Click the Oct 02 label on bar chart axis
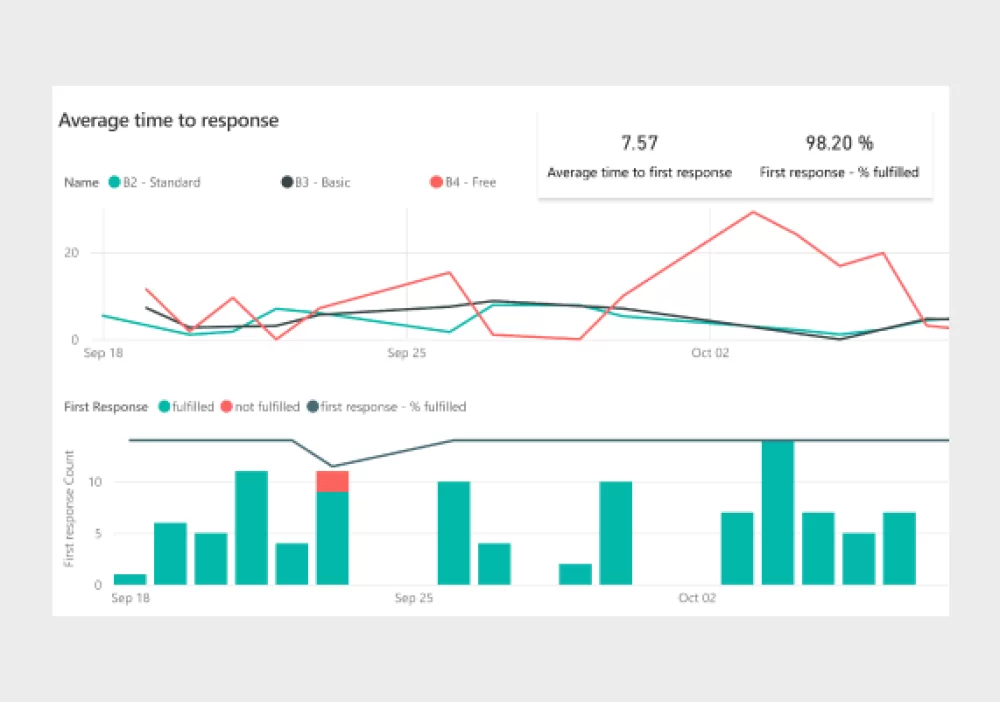 pos(697,597)
